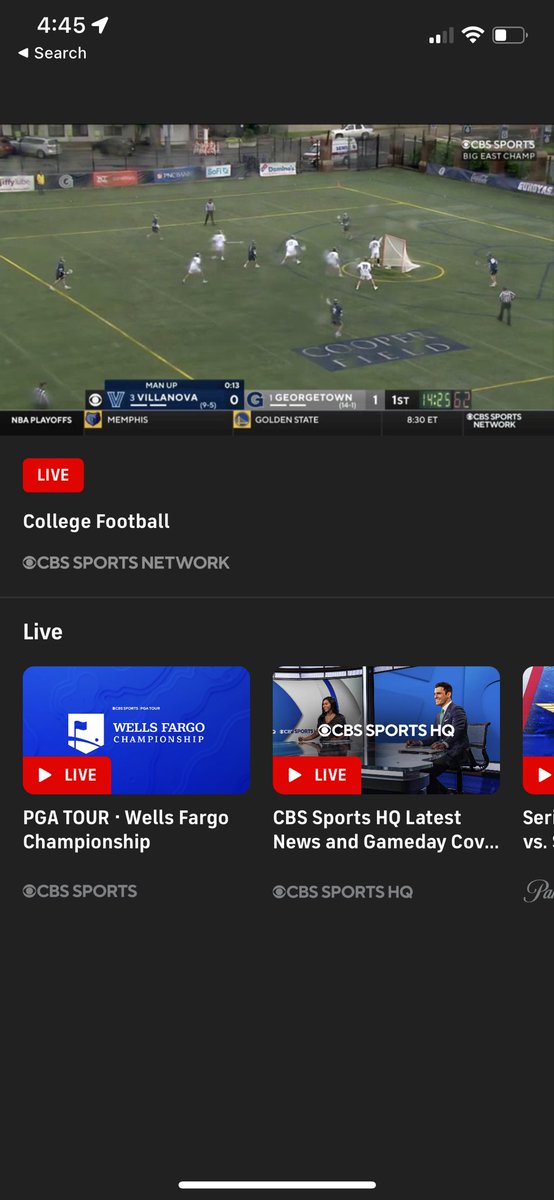Image resolution: width=554 pixels, height=1200 pixels.
Task: Tap the CBS Sports logo under PGA TOUR
Action: click(80, 891)
